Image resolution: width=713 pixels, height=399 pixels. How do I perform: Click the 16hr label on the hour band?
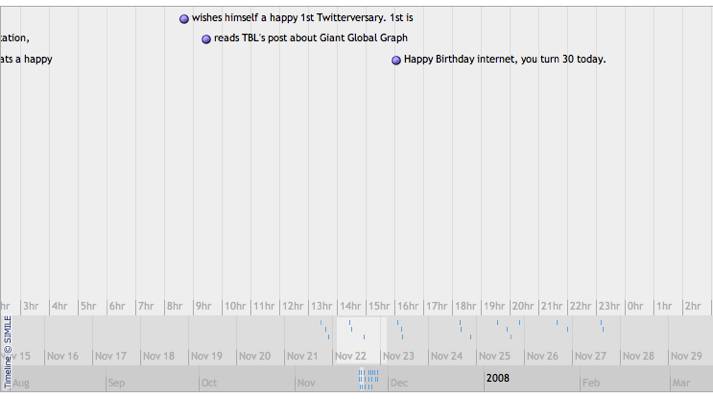408,306
